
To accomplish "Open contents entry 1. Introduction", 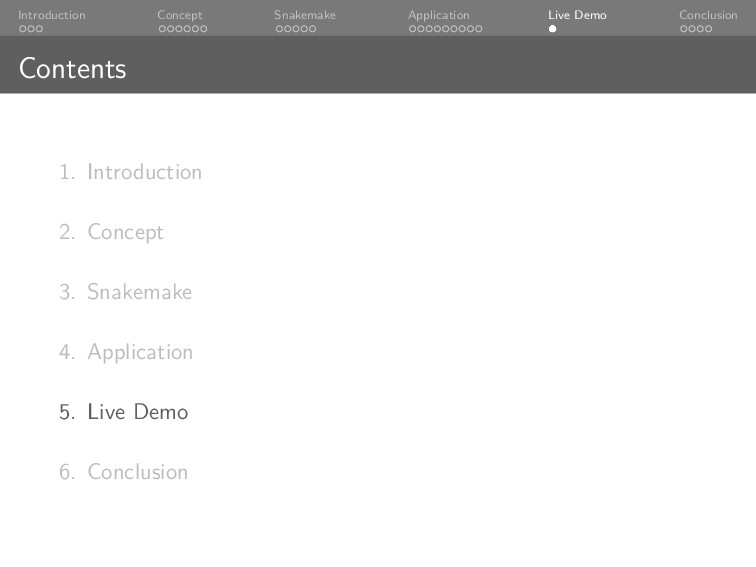I will 144,172.
